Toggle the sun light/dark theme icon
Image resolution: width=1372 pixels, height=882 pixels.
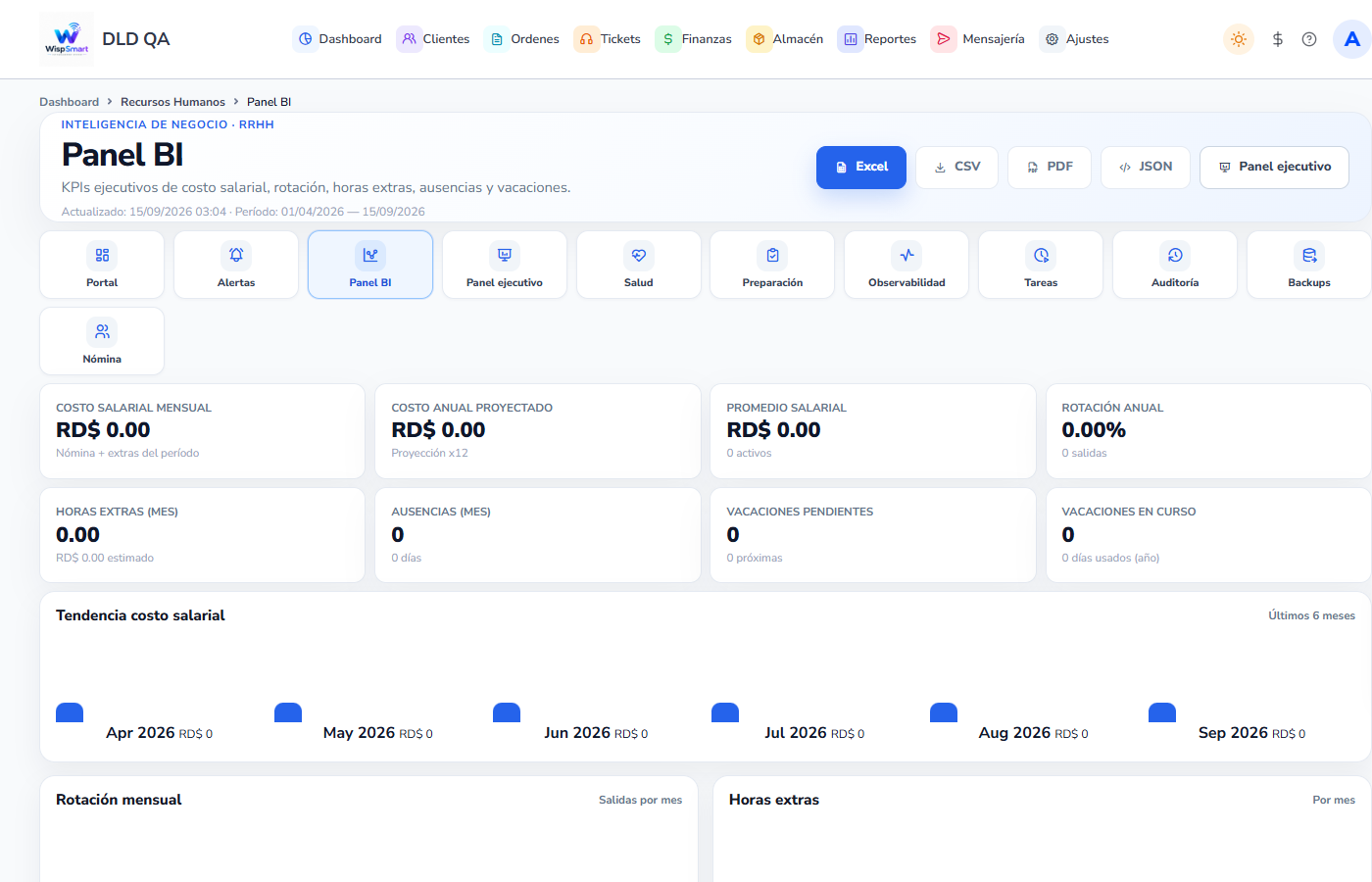pos(1239,39)
